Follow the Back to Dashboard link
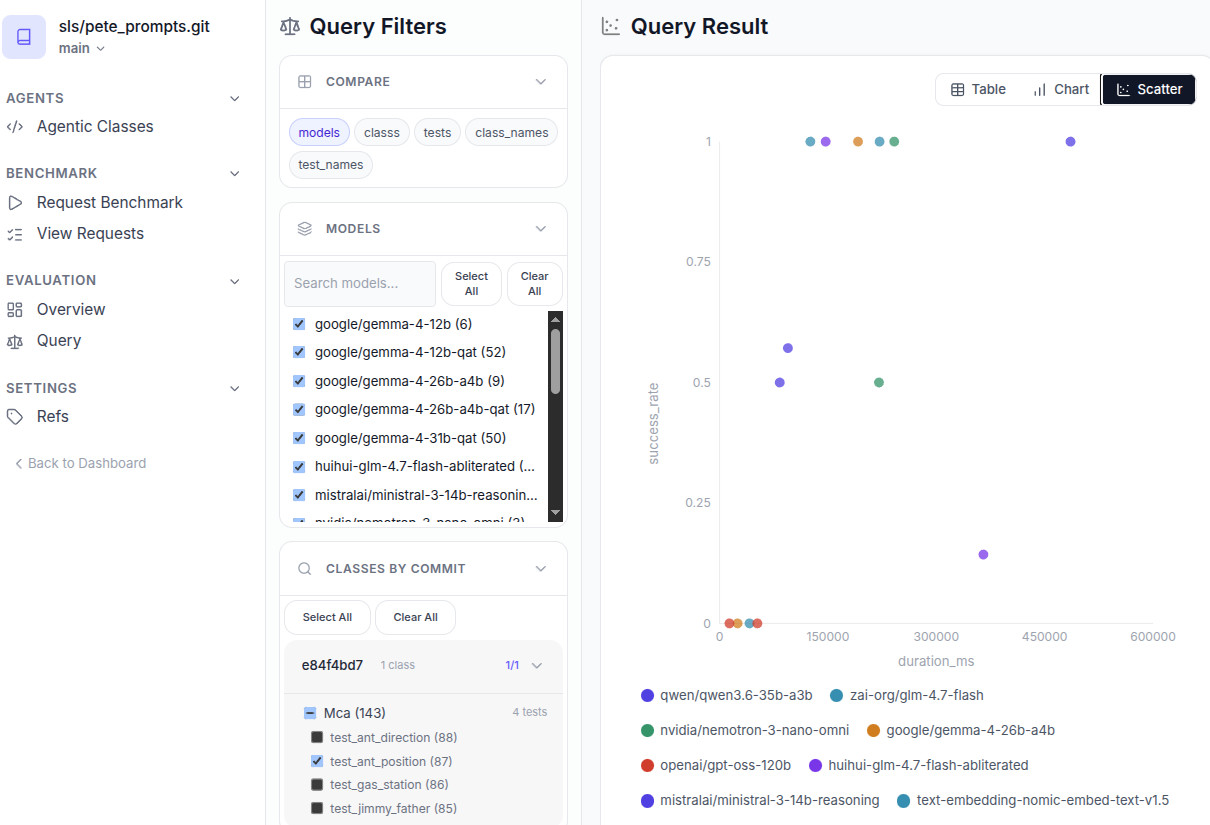 pyautogui.click(x=80, y=463)
